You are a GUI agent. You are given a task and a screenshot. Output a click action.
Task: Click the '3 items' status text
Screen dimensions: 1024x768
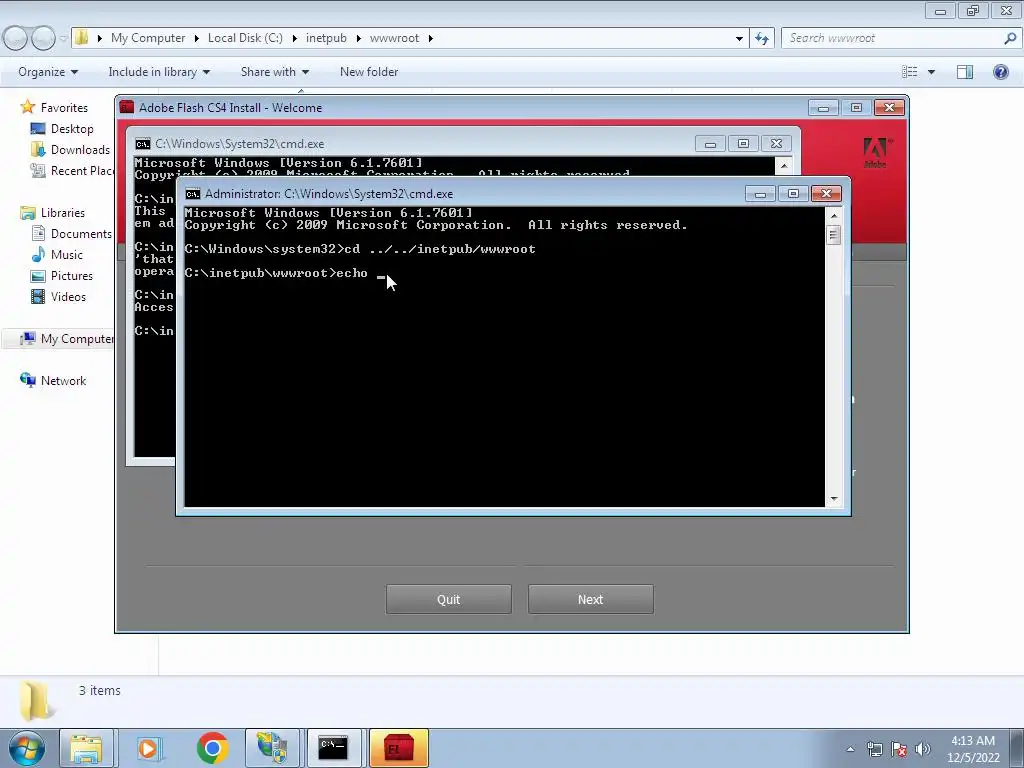(100, 690)
